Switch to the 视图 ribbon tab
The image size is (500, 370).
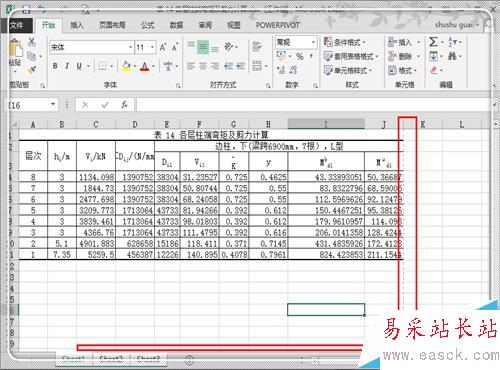[234, 25]
